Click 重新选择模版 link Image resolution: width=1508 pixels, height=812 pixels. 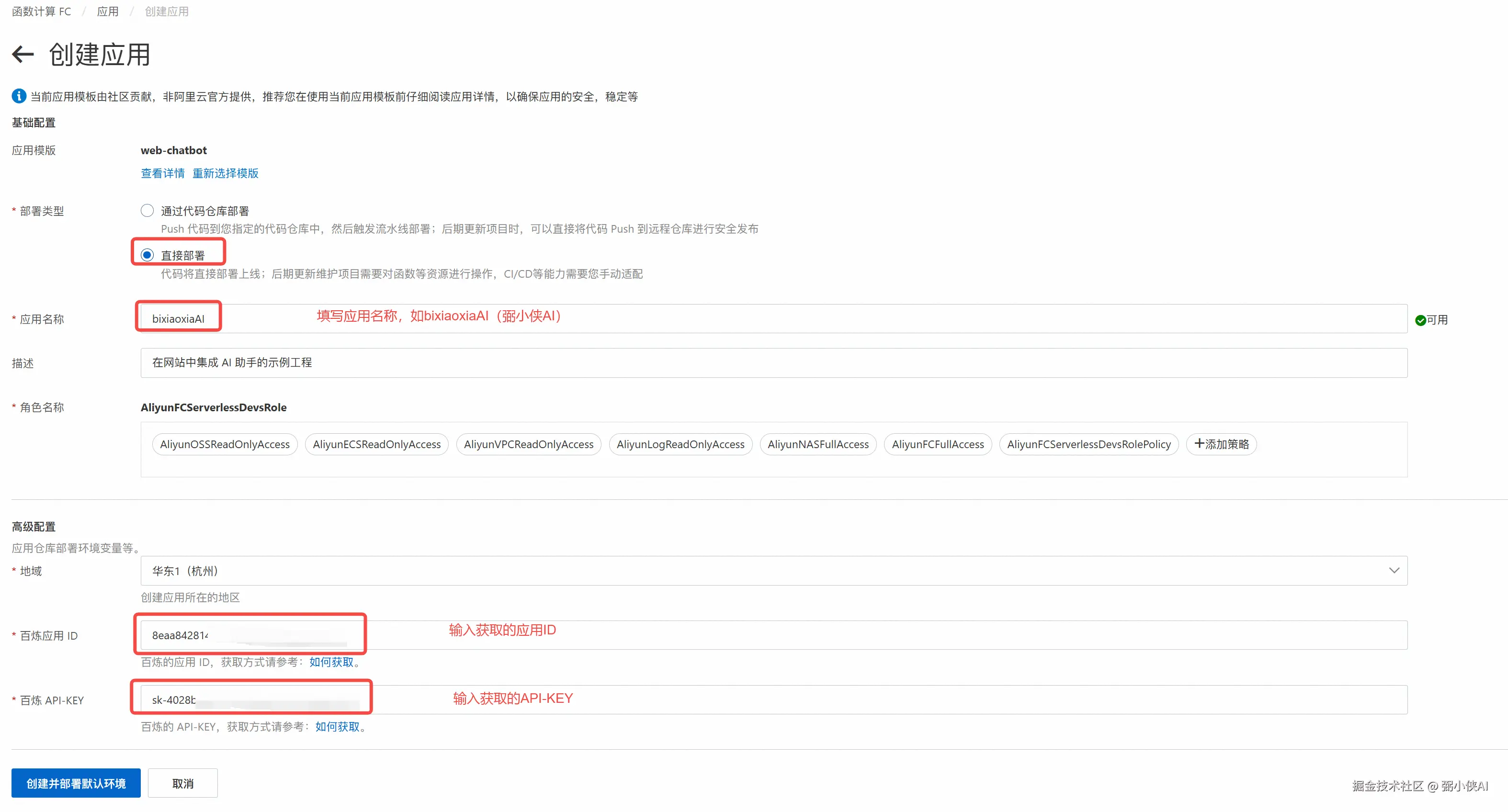tap(226, 173)
